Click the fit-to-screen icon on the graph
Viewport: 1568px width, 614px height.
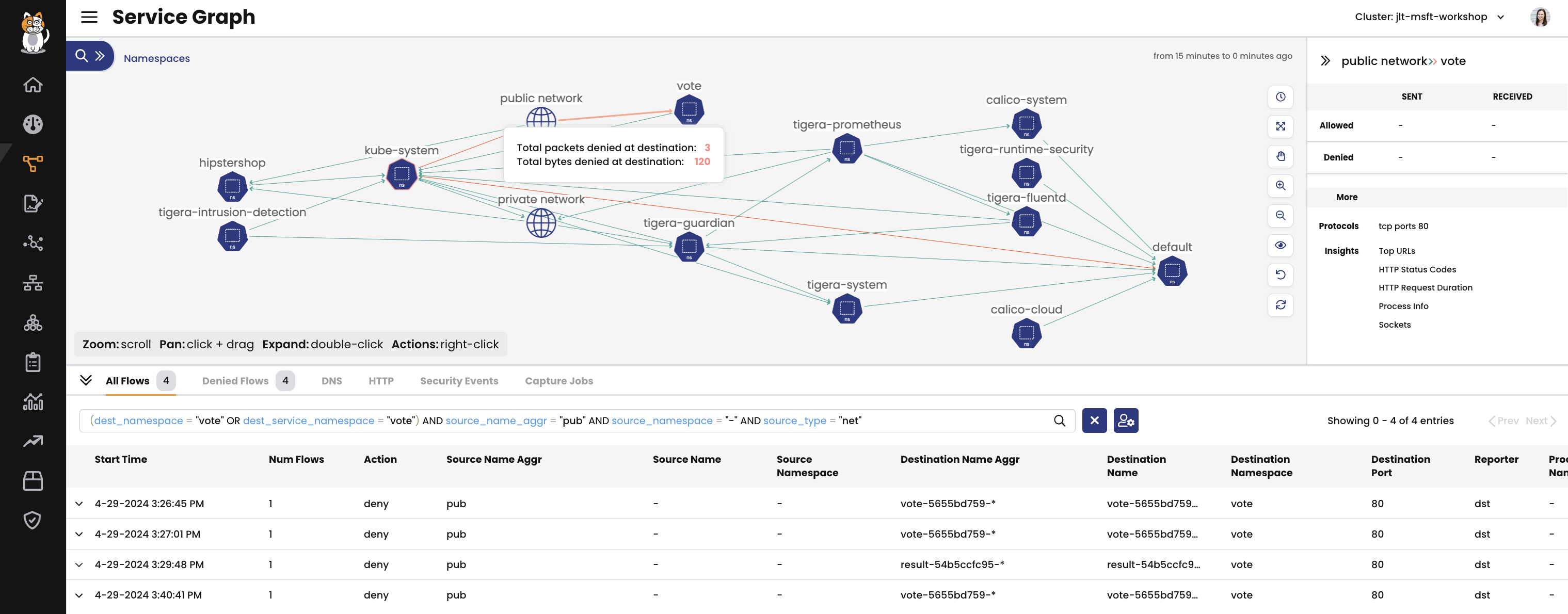(1281, 126)
